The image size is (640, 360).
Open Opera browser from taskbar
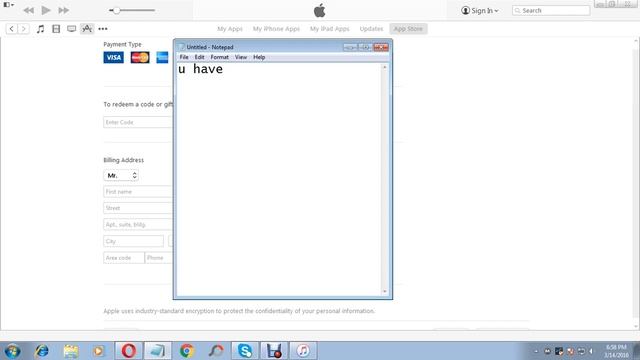pos(129,351)
